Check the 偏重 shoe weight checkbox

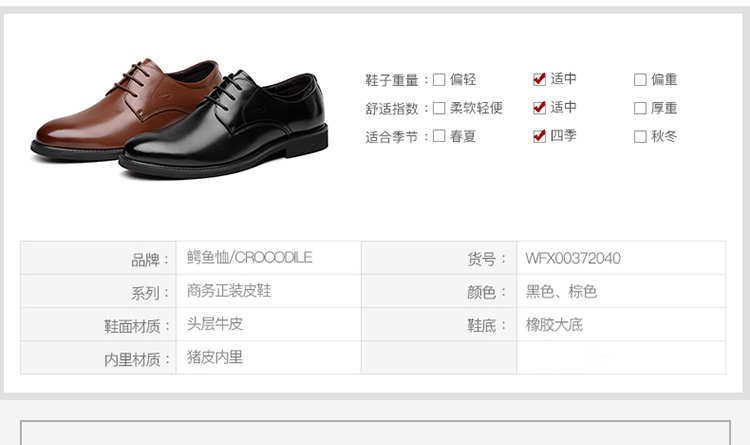pos(640,79)
